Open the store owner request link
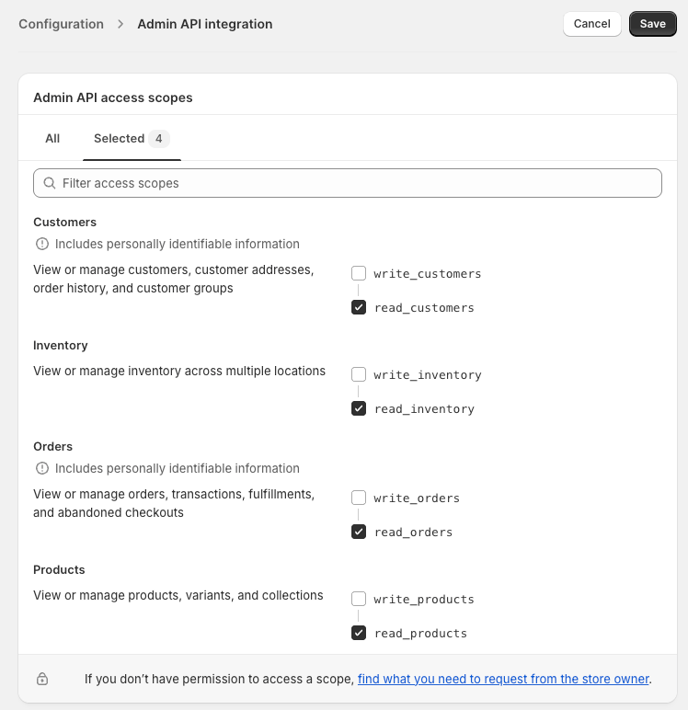This screenshot has width=688, height=710. (x=503, y=679)
